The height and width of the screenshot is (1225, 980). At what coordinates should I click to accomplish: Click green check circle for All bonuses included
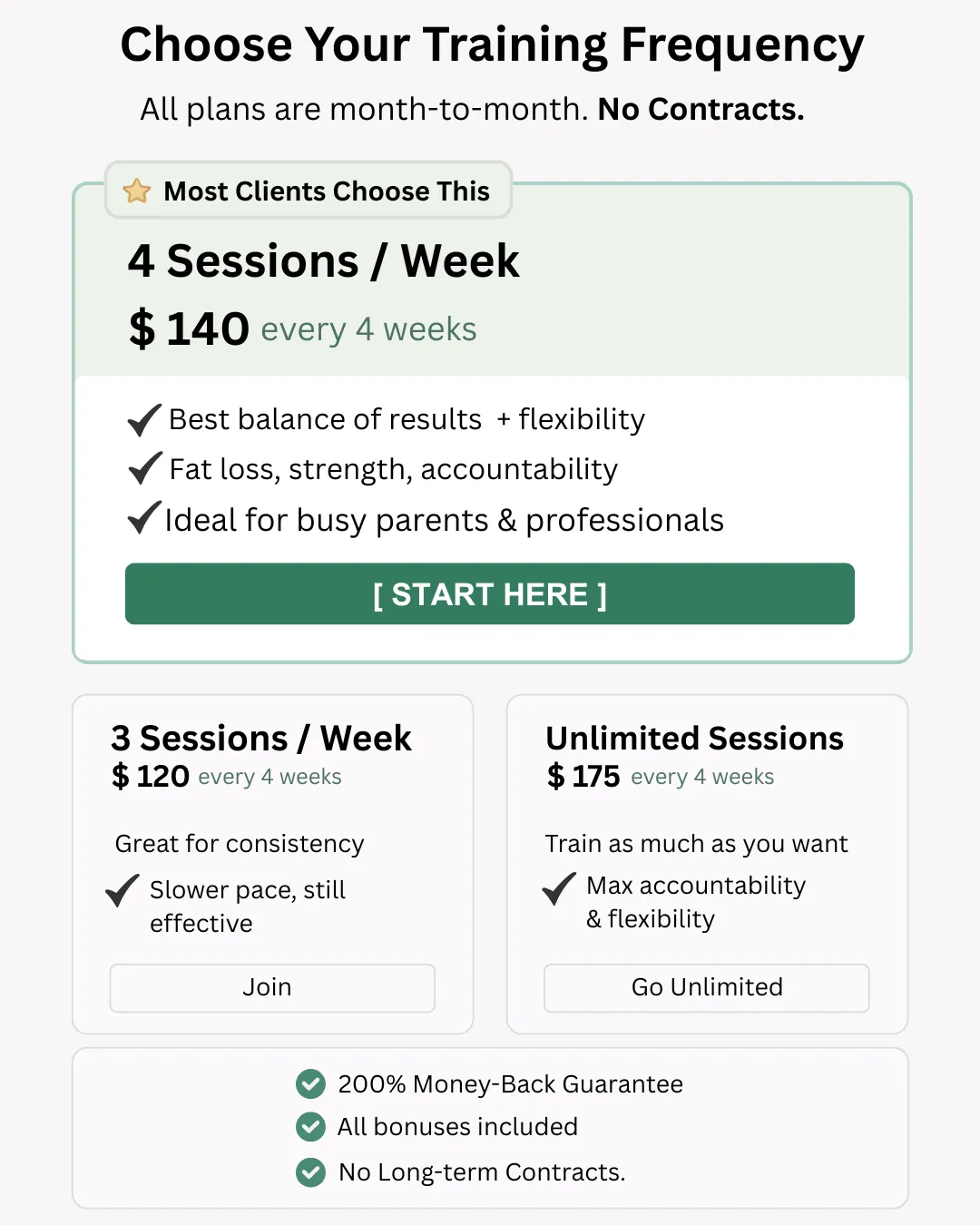pos(310,1127)
